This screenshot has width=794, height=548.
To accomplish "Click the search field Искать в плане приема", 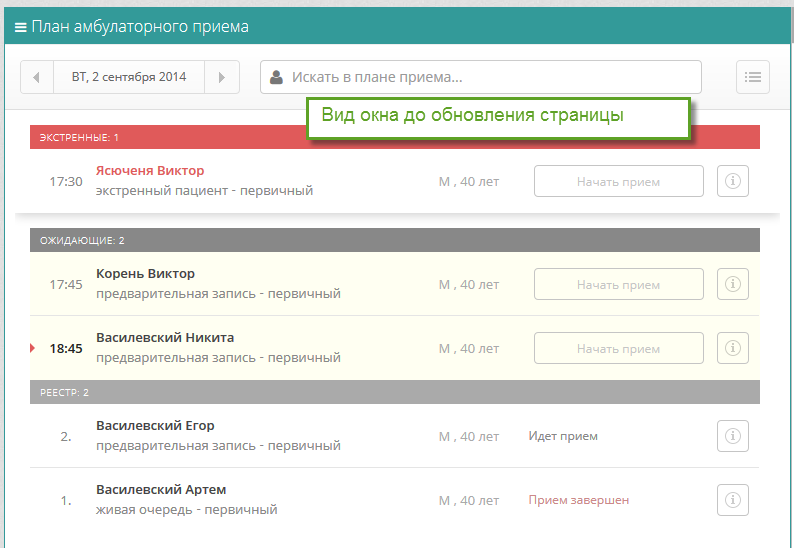I will pos(481,77).
